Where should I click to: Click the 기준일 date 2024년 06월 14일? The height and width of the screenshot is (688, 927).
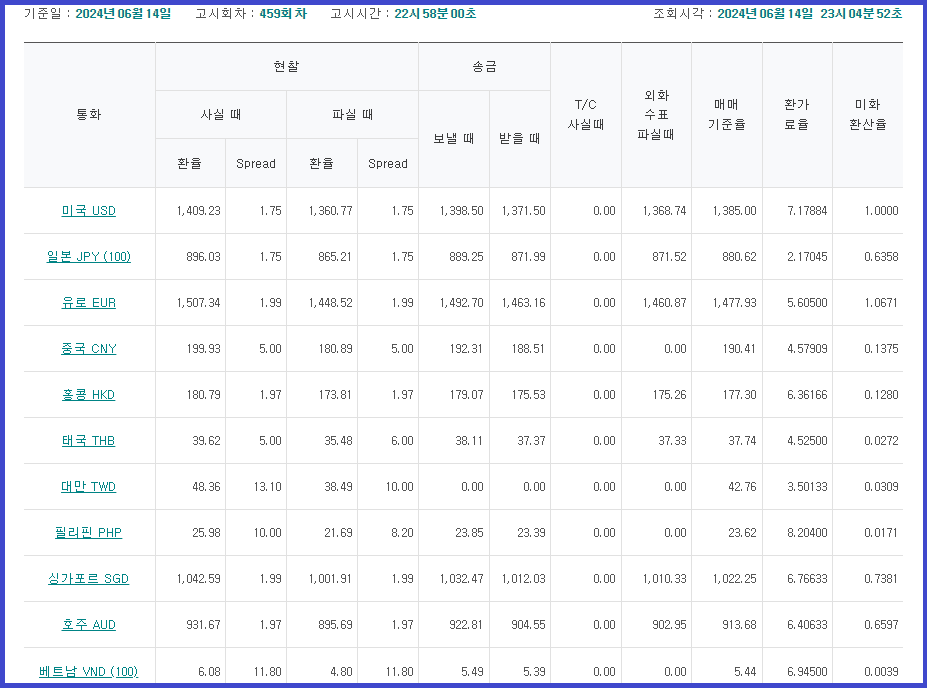[x=124, y=14]
